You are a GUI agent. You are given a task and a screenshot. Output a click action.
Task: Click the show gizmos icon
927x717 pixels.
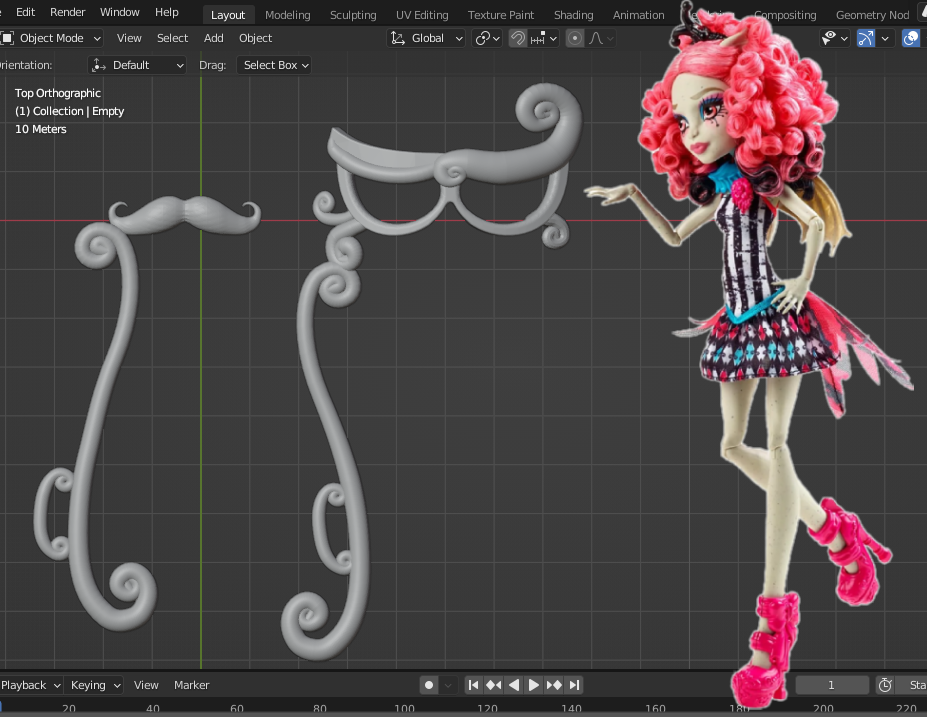pos(866,38)
